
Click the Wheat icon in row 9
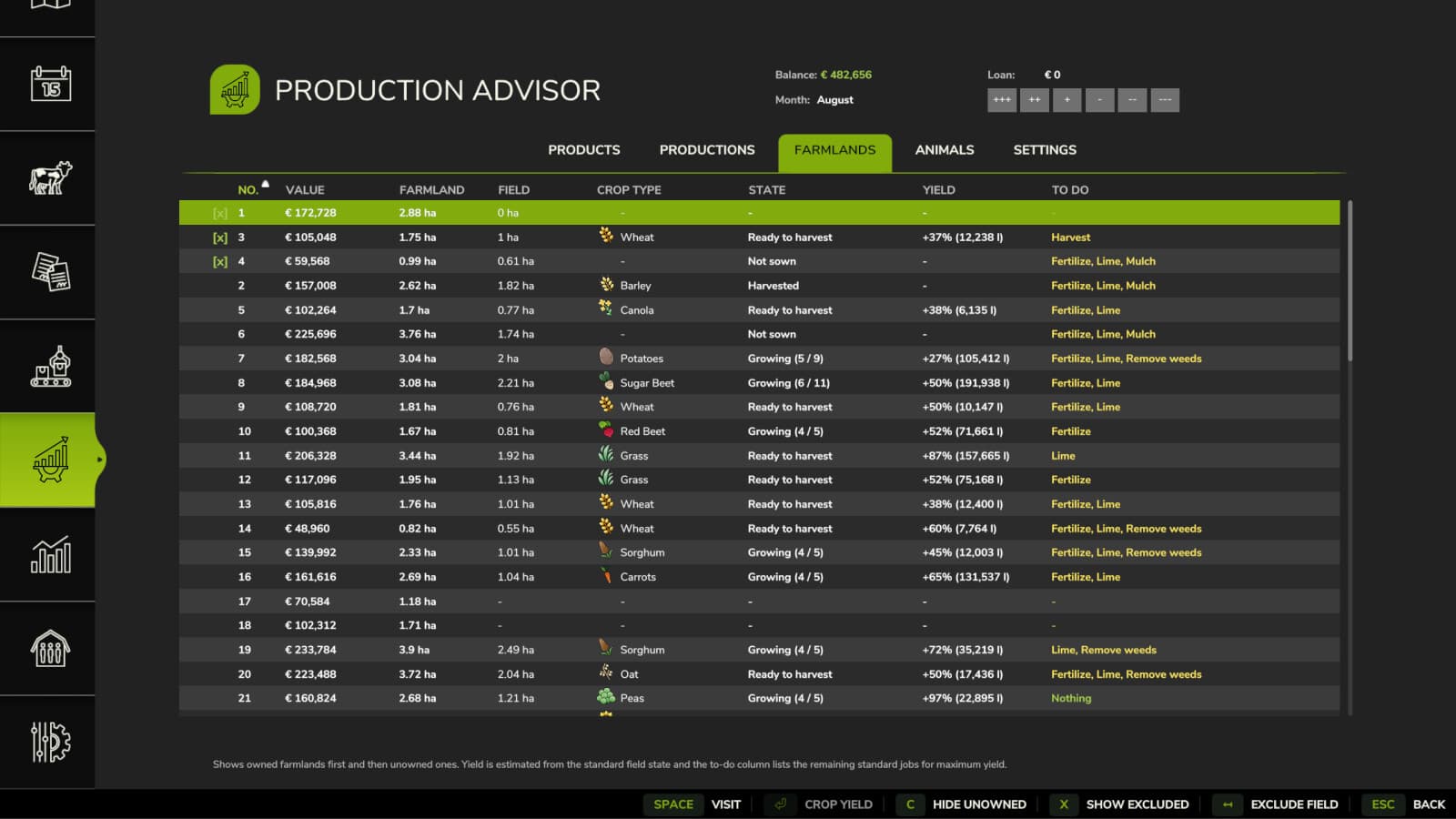606,406
